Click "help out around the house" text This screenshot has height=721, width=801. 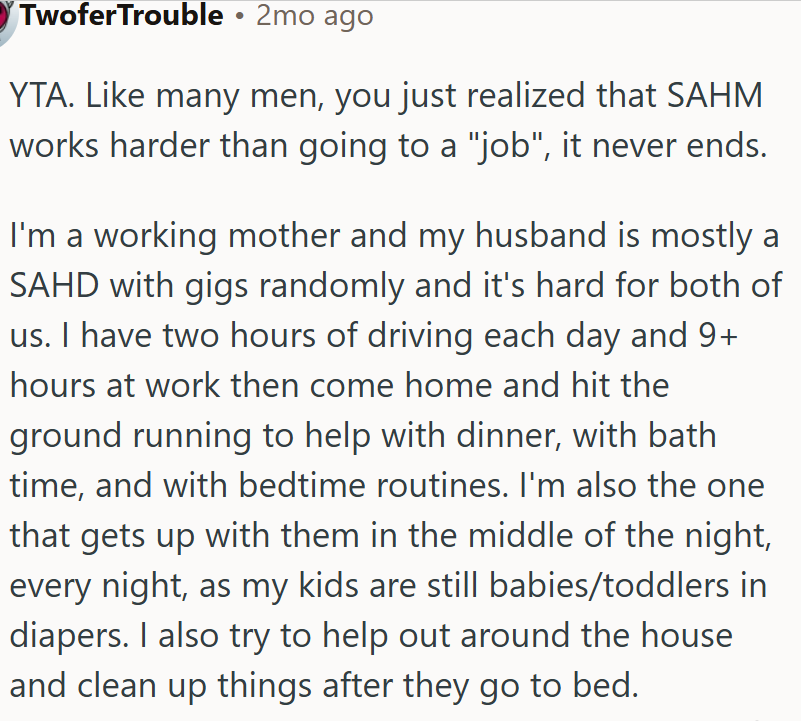(x=527, y=637)
